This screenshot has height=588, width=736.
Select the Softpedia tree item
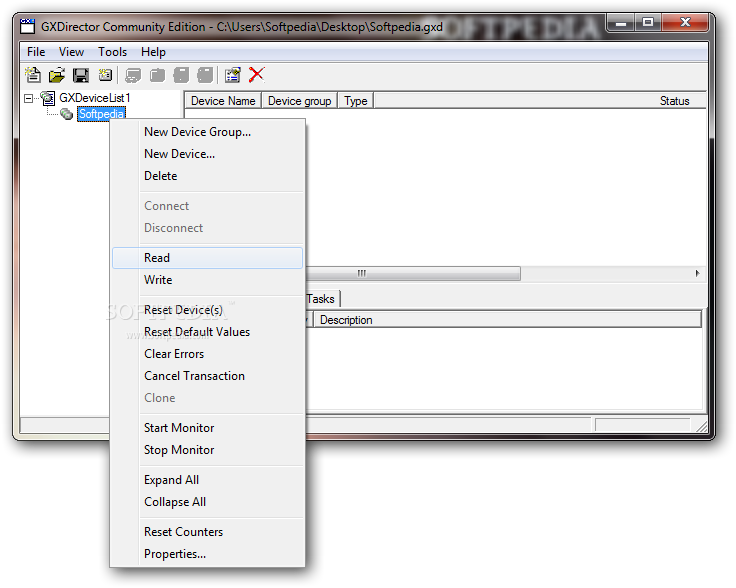coord(101,114)
